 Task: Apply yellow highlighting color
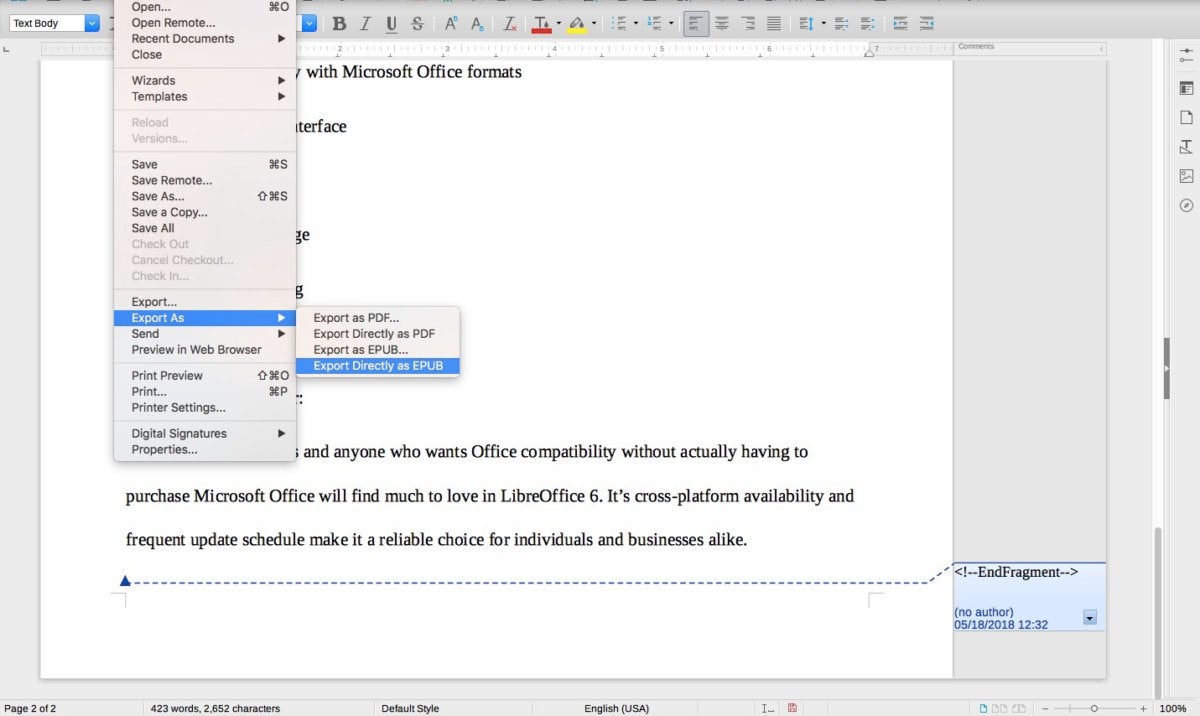coord(577,23)
